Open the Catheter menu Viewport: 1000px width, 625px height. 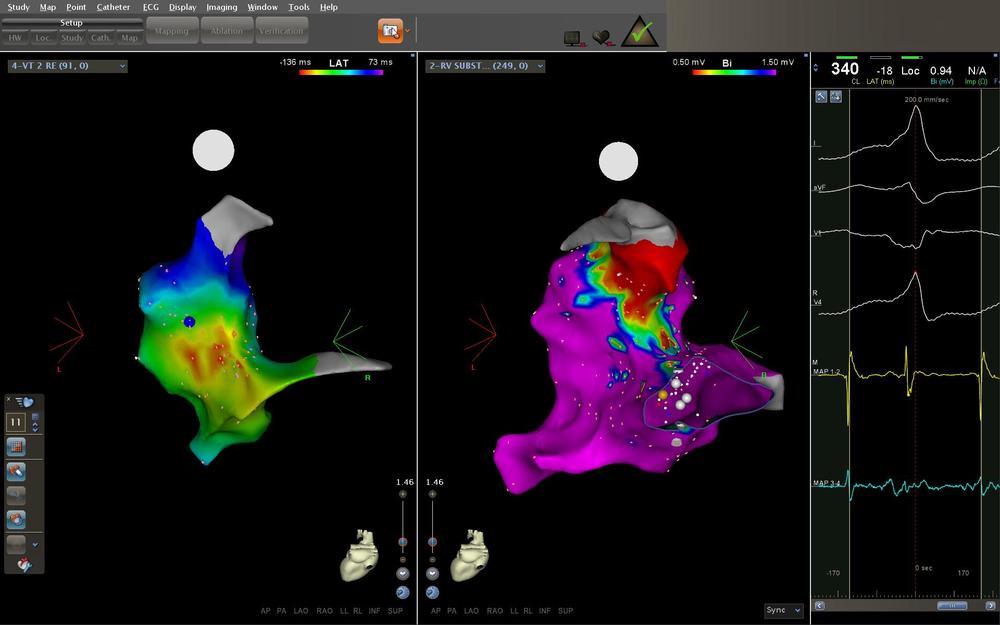(x=113, y=7)
